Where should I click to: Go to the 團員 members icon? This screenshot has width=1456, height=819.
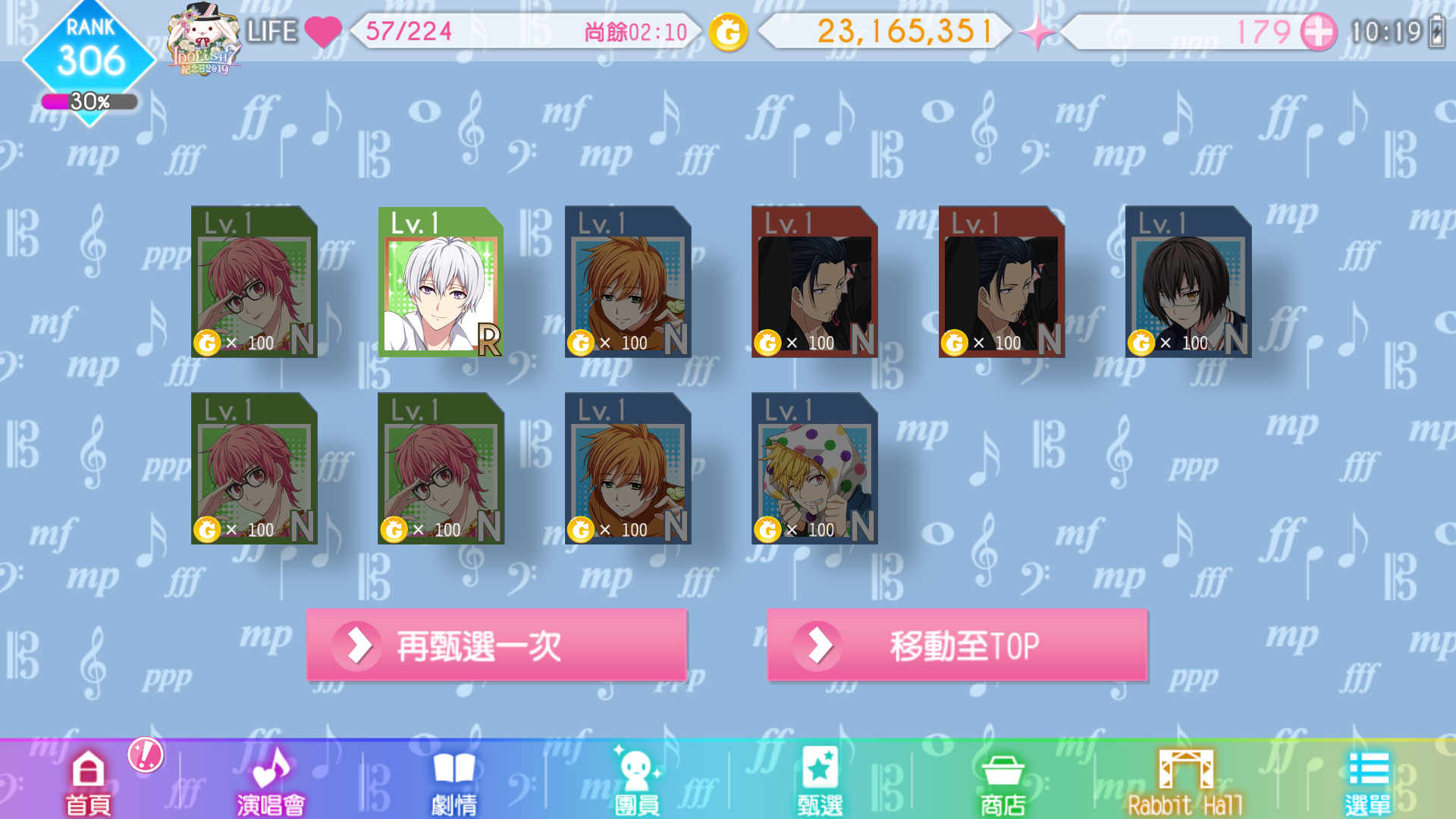pos(637,781)
